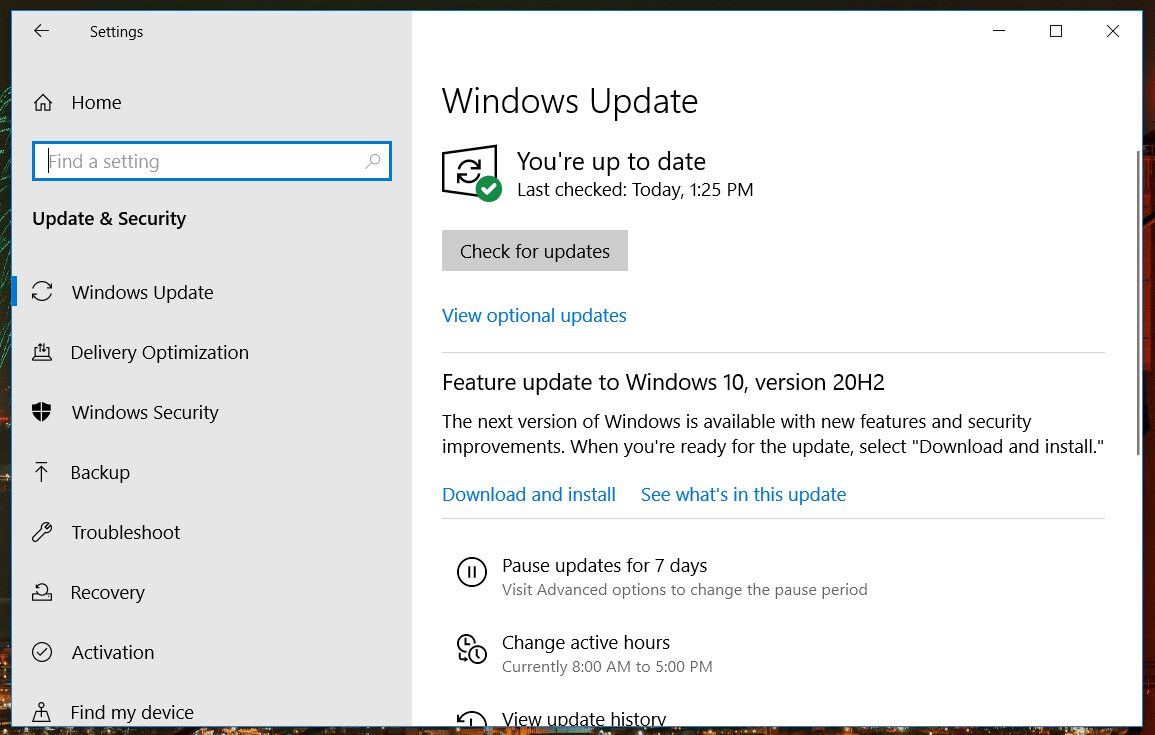
Task: Focus the Find a setting search box
Action: pos(211,161)
